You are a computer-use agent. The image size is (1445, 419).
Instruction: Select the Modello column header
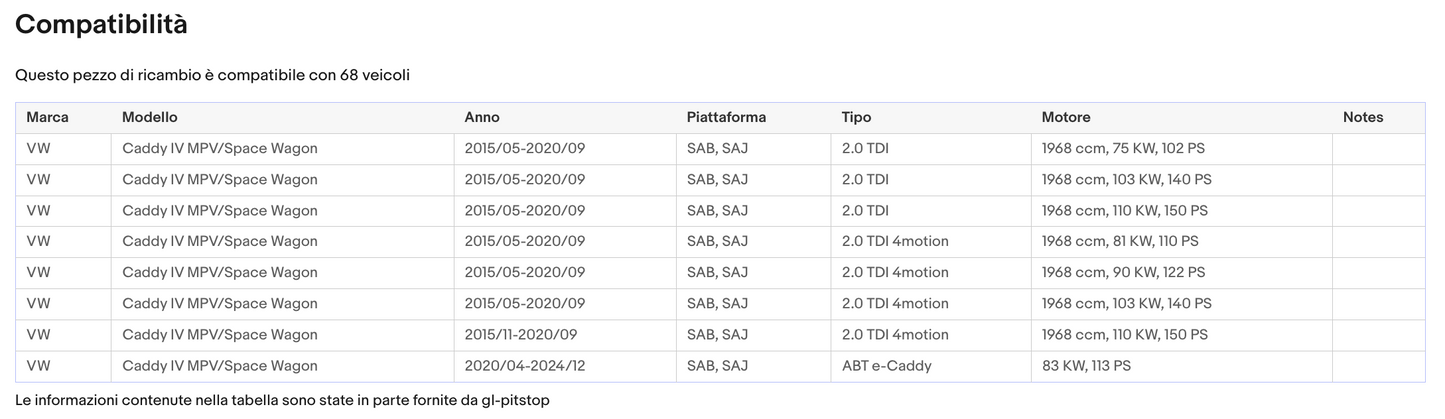coord(149,118)
